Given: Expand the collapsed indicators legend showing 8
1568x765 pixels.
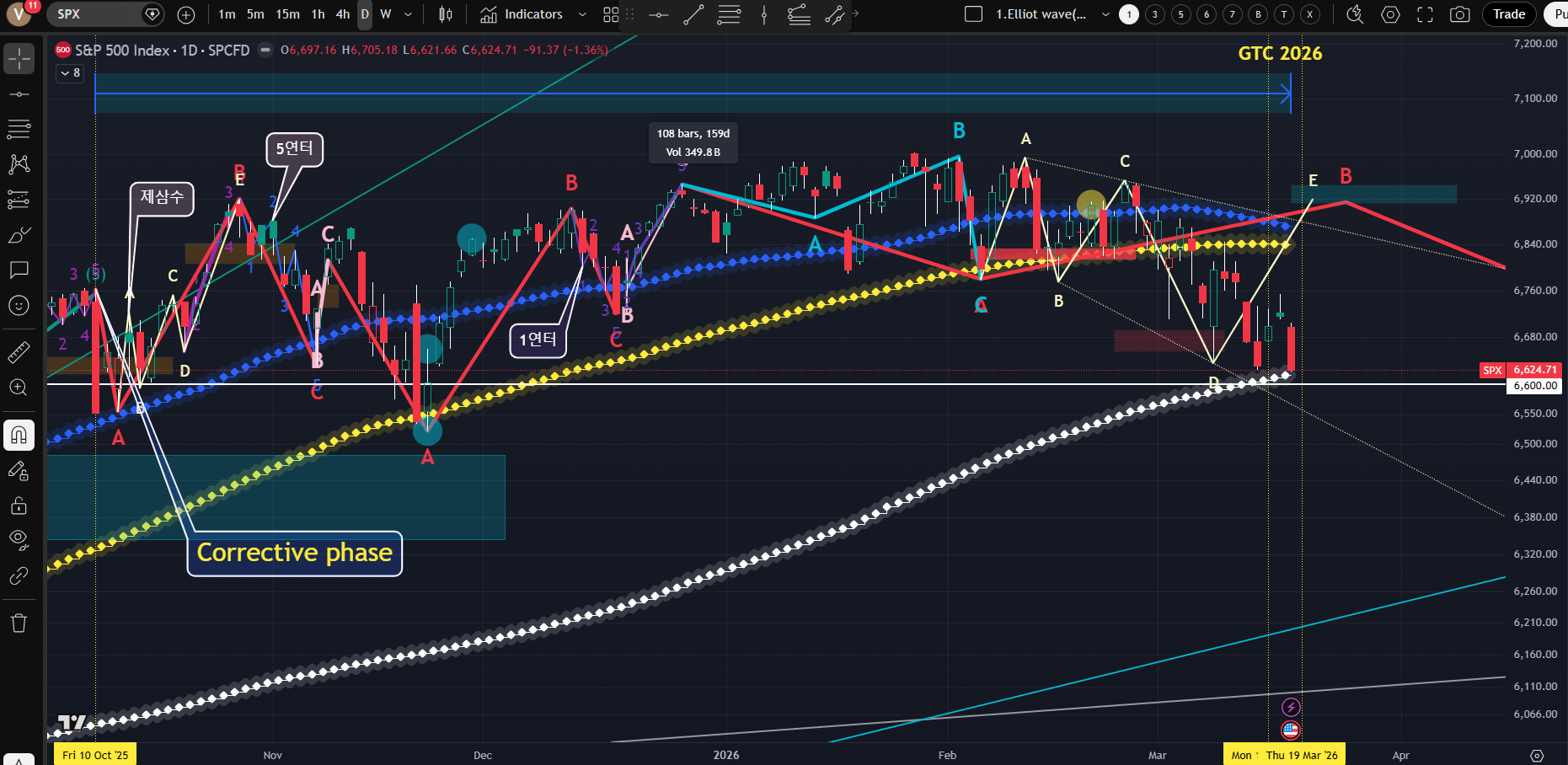Looking at the screenshot, I should [x=69, y=73].
